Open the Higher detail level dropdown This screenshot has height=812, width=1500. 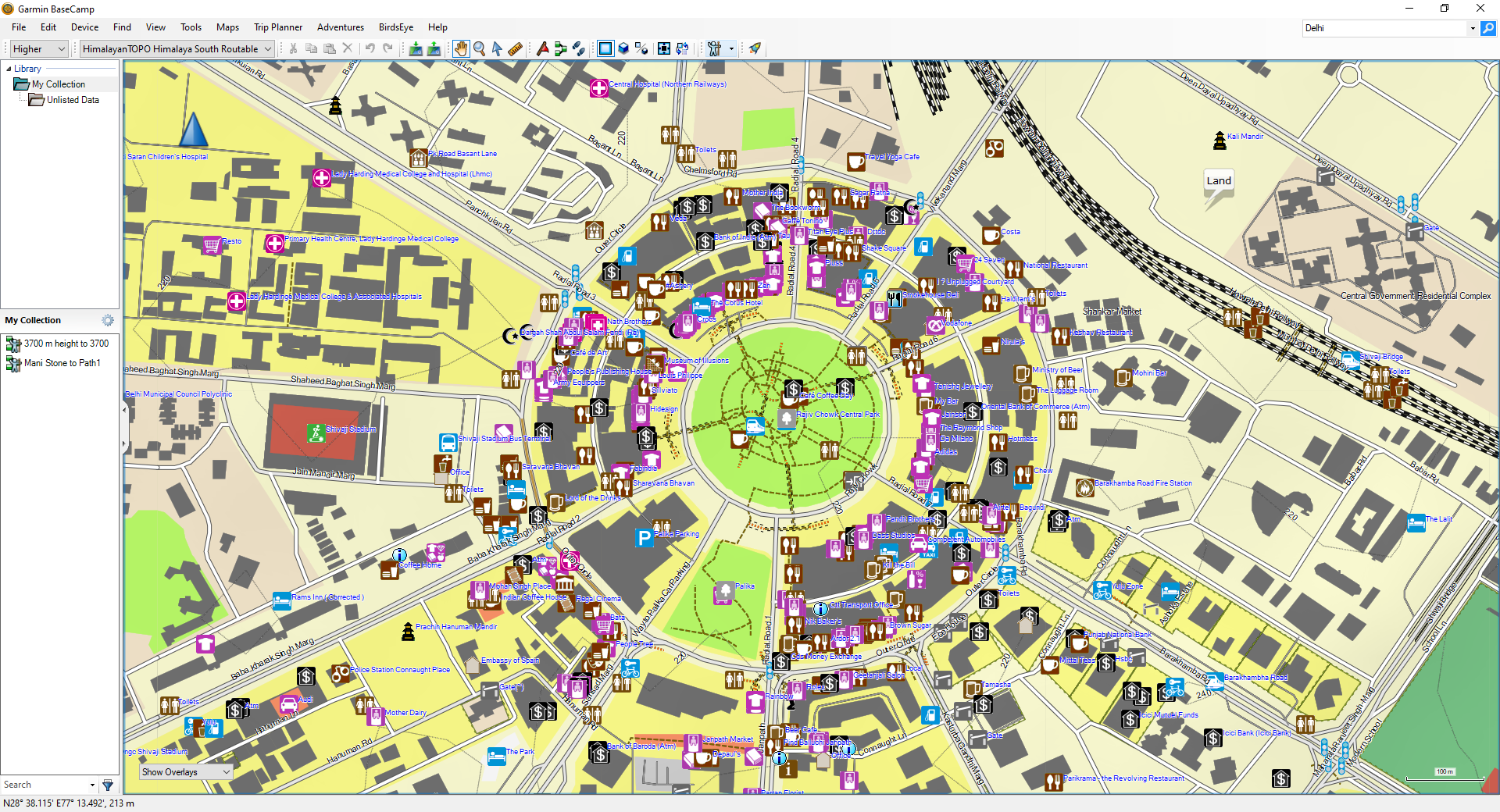tap(39, 48)
